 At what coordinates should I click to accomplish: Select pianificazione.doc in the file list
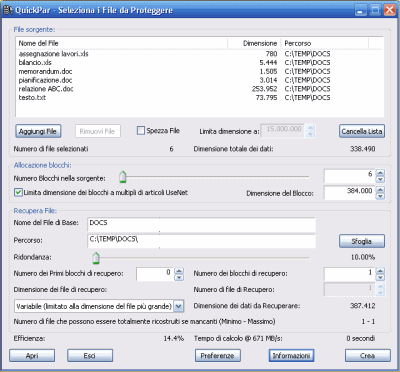pos(45,80)
